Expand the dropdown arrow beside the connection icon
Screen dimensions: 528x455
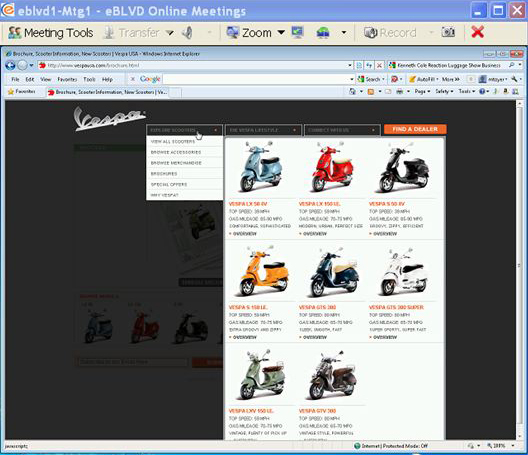coord(344,33)
